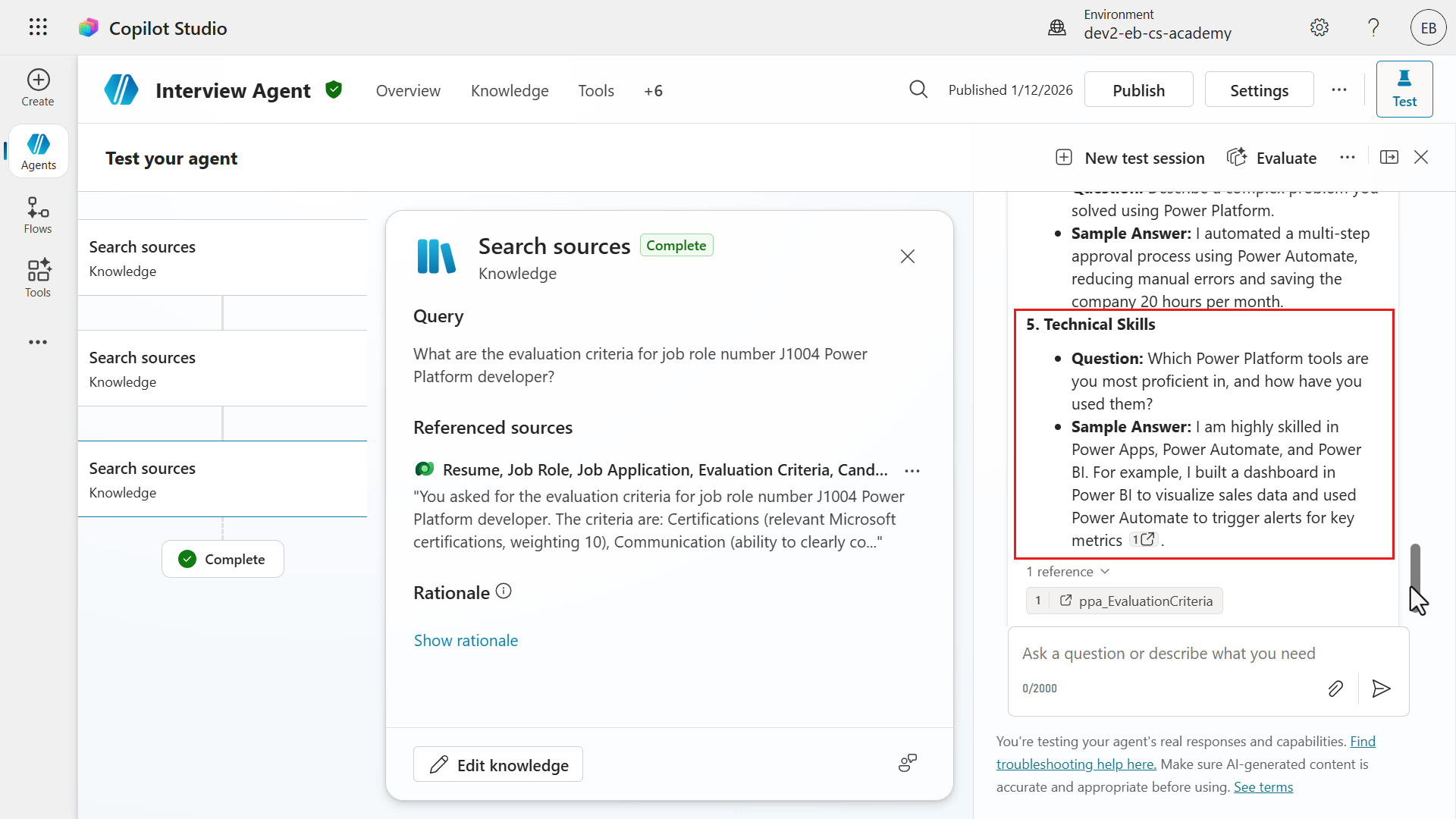Open the app launcher waffle icon

coord(38,27)
